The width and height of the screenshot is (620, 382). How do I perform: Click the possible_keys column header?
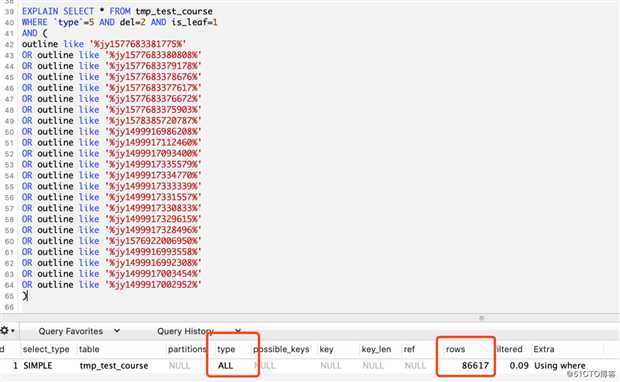pos(281,349)
